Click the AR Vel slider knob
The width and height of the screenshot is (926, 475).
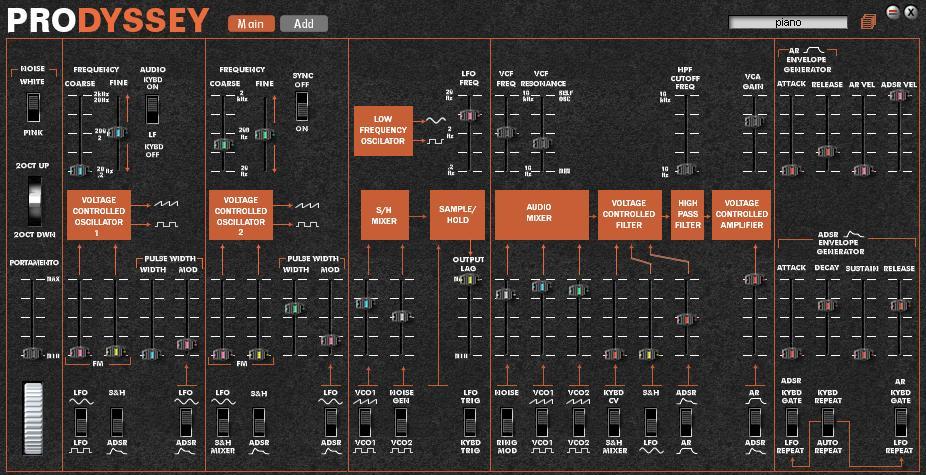(x=863, y=171)
